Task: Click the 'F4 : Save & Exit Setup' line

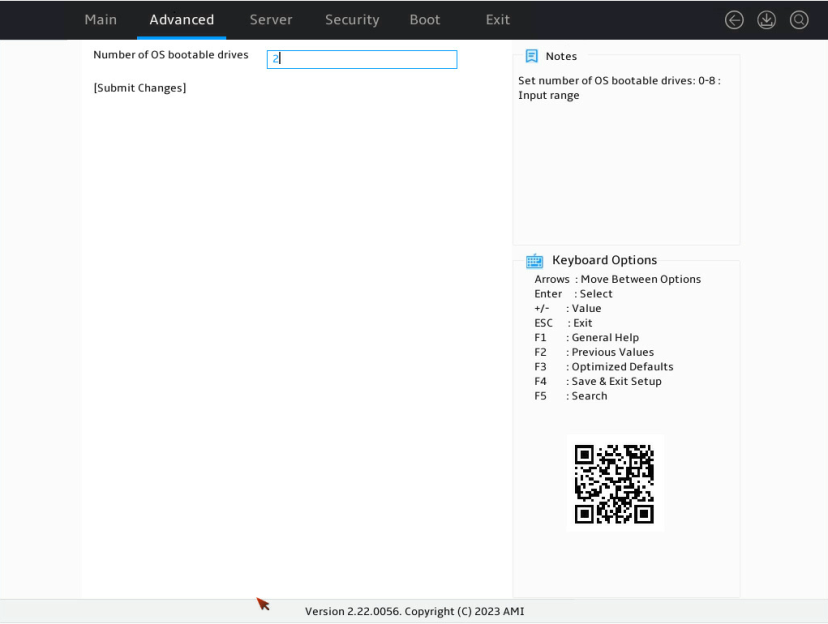Action: 598,381
